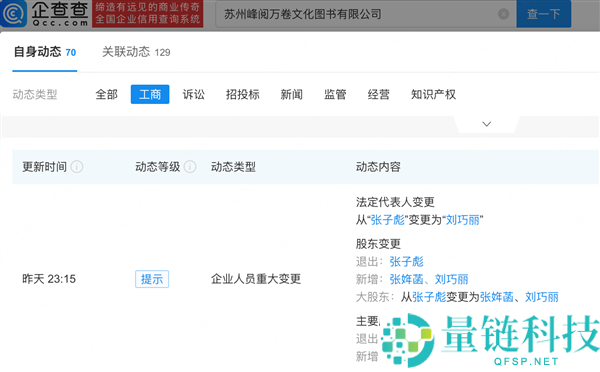Click the 动态内容 column header
600x372 pixels.
pos(378,167)
